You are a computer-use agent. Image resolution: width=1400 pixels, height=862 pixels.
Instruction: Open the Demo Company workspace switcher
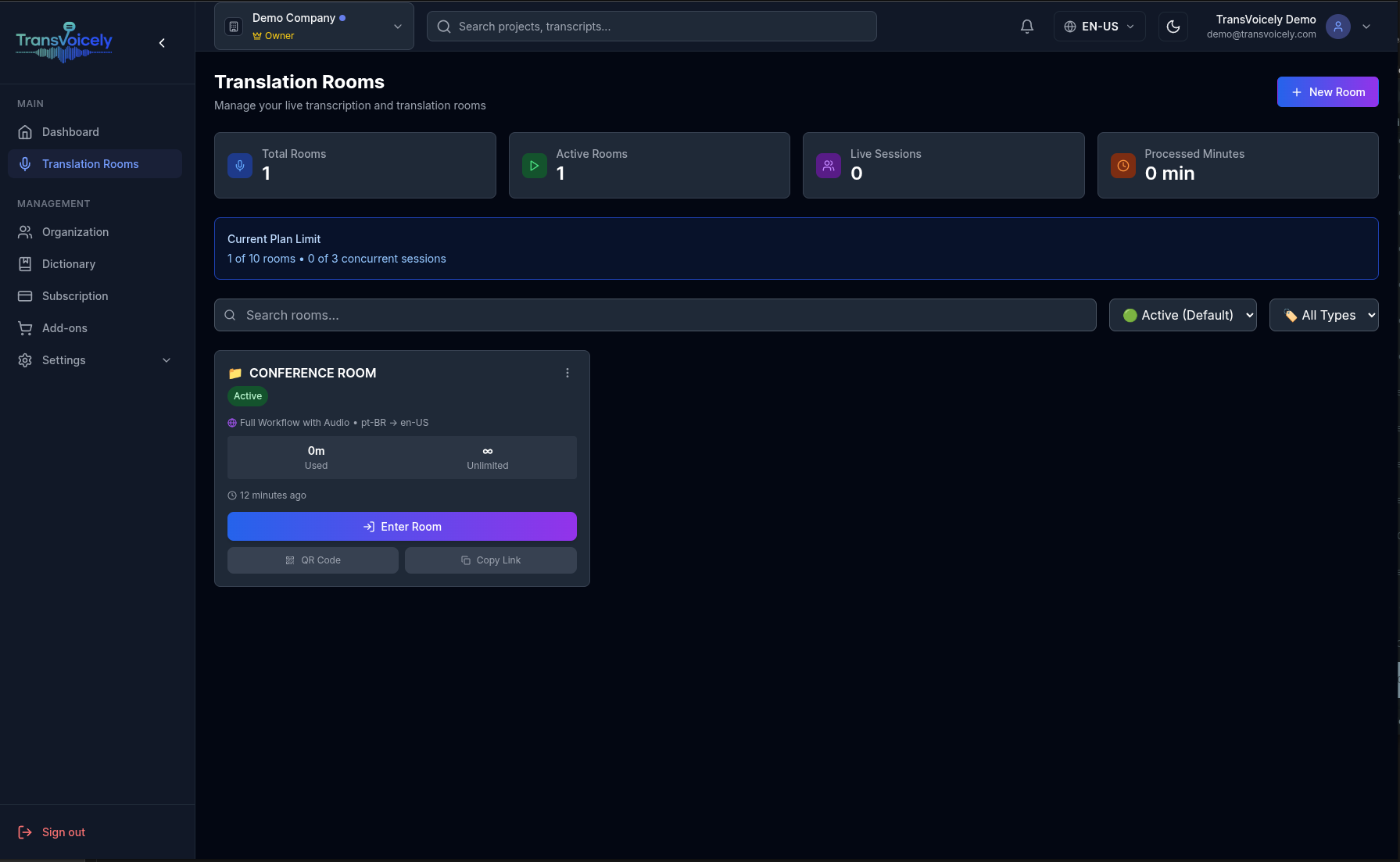point(313,26)
